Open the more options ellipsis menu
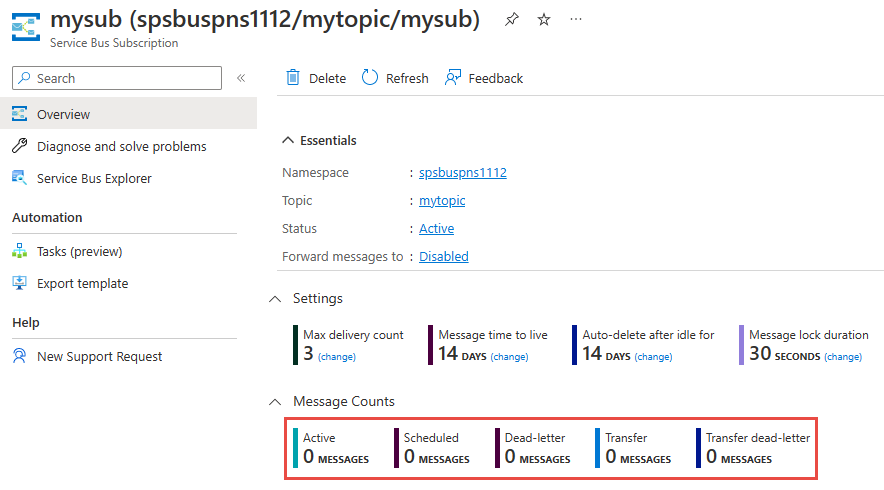Image resolution: width=884 pixels, height=490 pixels. coord(575,20)
